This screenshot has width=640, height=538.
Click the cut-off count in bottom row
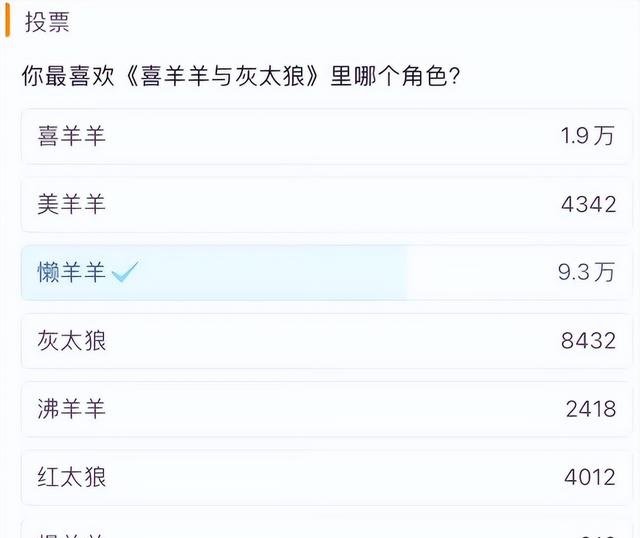[x=596, y=533]
